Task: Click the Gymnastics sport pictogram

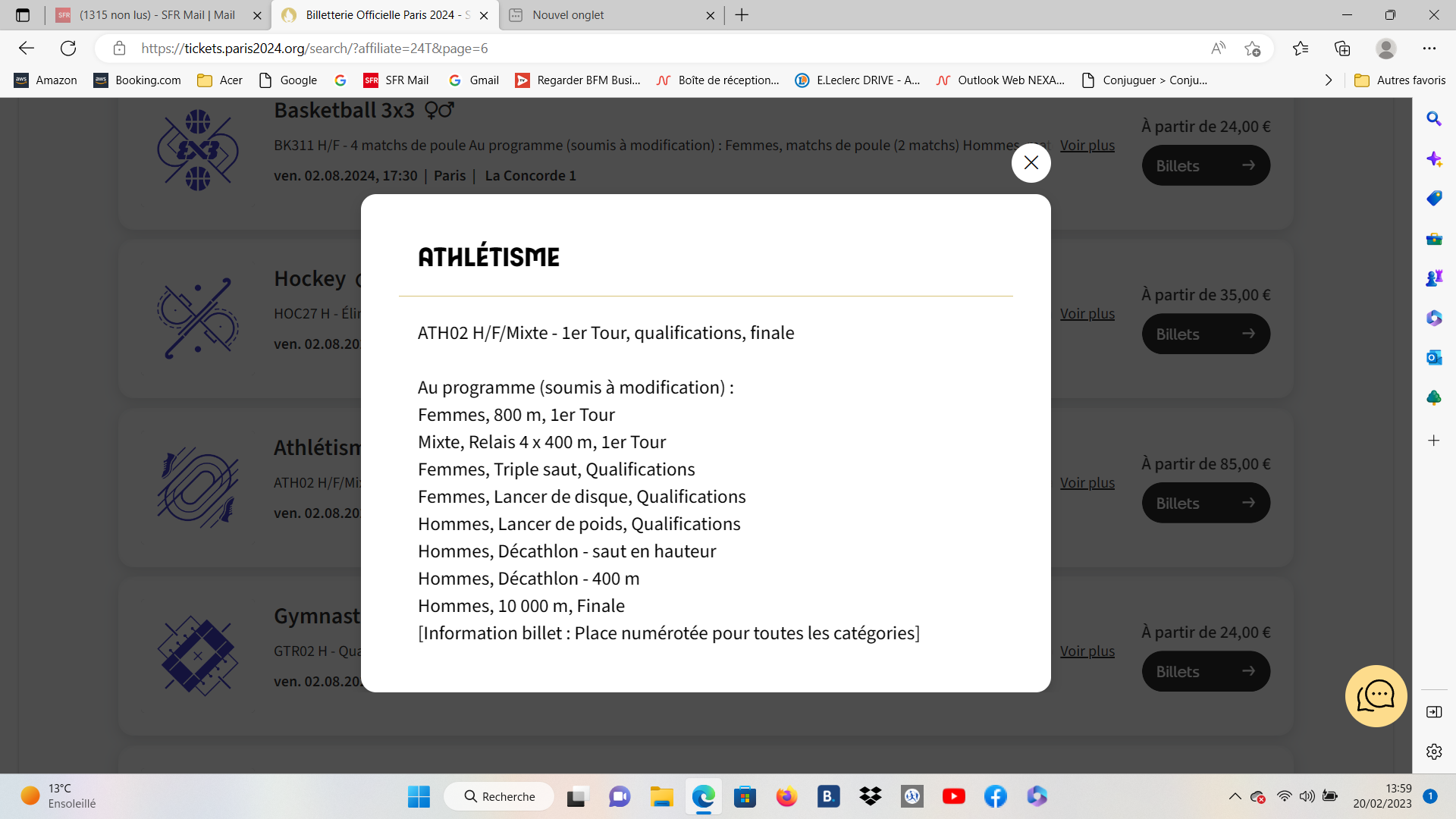Action: [x=198, y=656]
